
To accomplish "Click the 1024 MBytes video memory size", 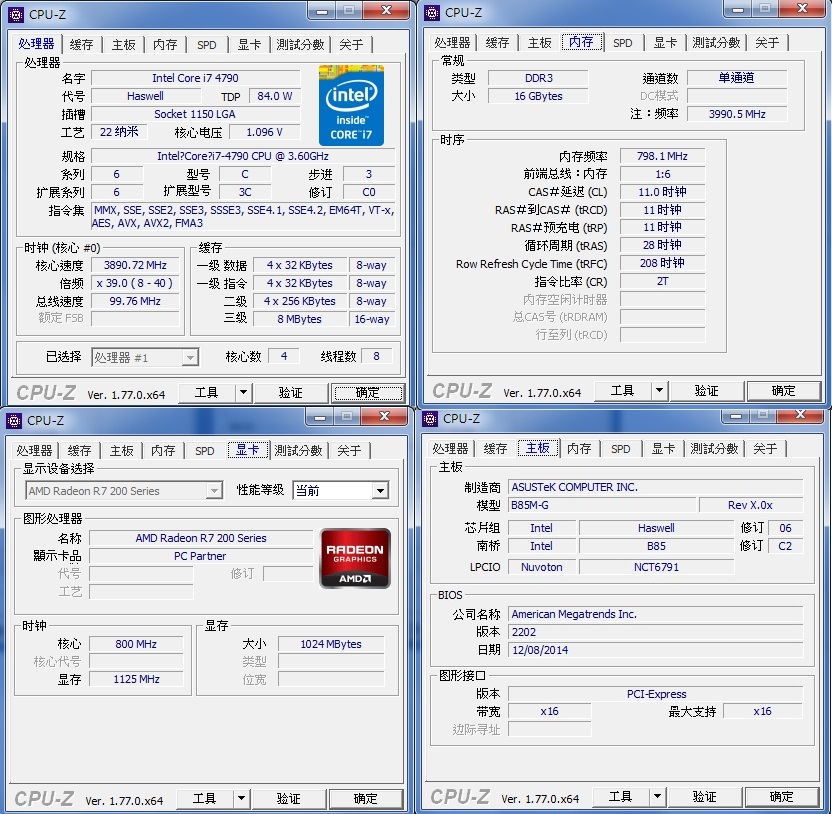I will point(331,644).
